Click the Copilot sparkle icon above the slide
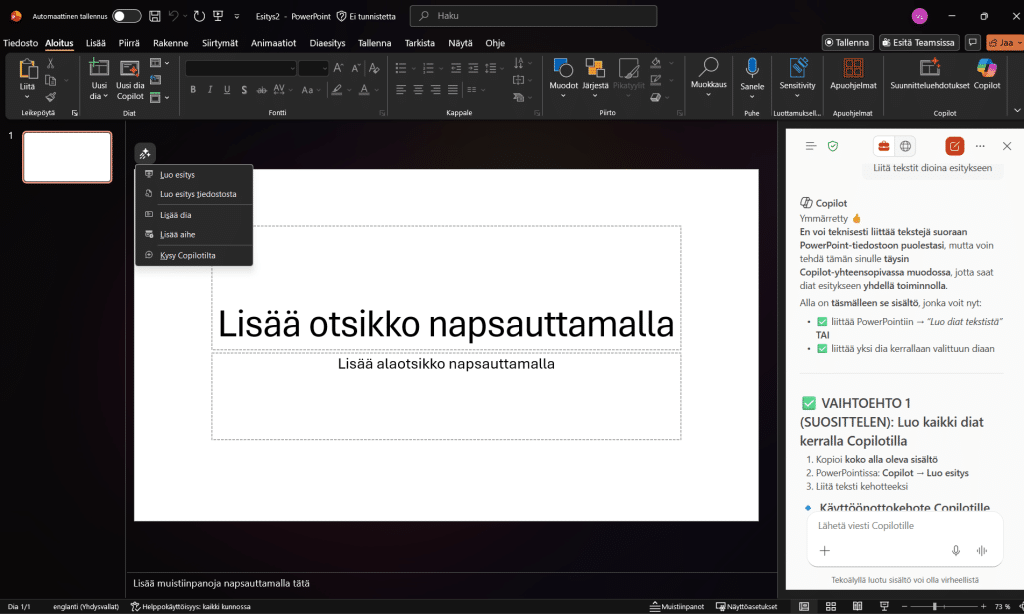The image size is (1024, 614). (x=145, y=153)
